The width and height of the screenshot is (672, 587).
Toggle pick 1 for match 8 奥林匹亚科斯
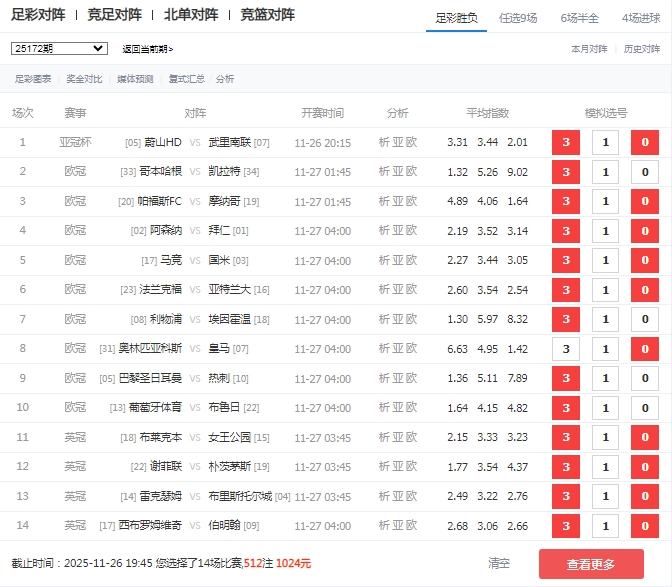point(605,349)
